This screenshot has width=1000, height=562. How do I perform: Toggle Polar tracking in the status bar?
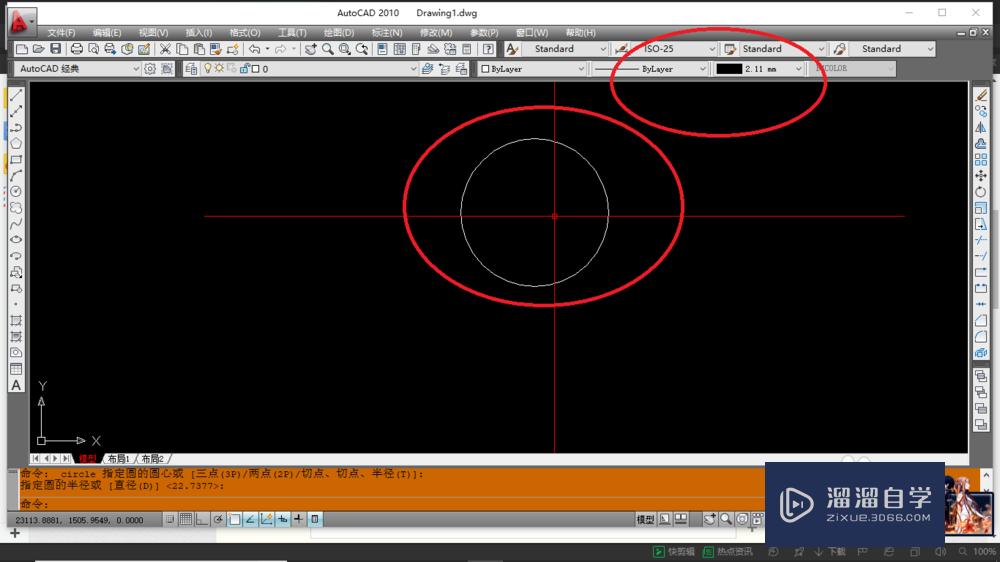(x=218, y=519)
